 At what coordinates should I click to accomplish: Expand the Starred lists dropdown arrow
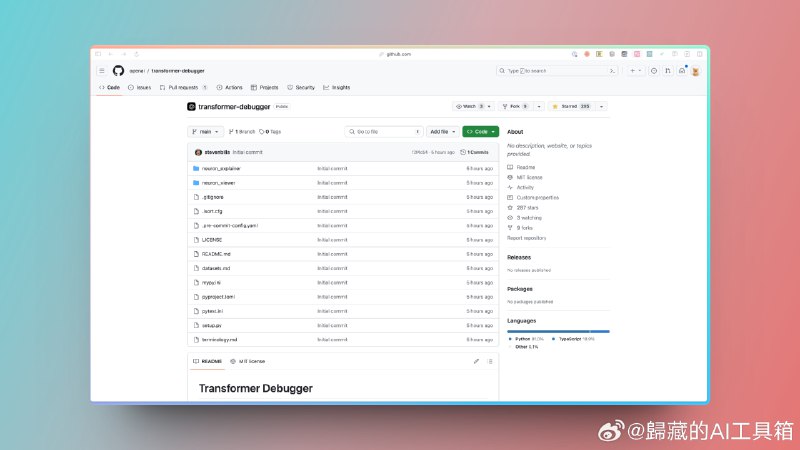(601, 107)
